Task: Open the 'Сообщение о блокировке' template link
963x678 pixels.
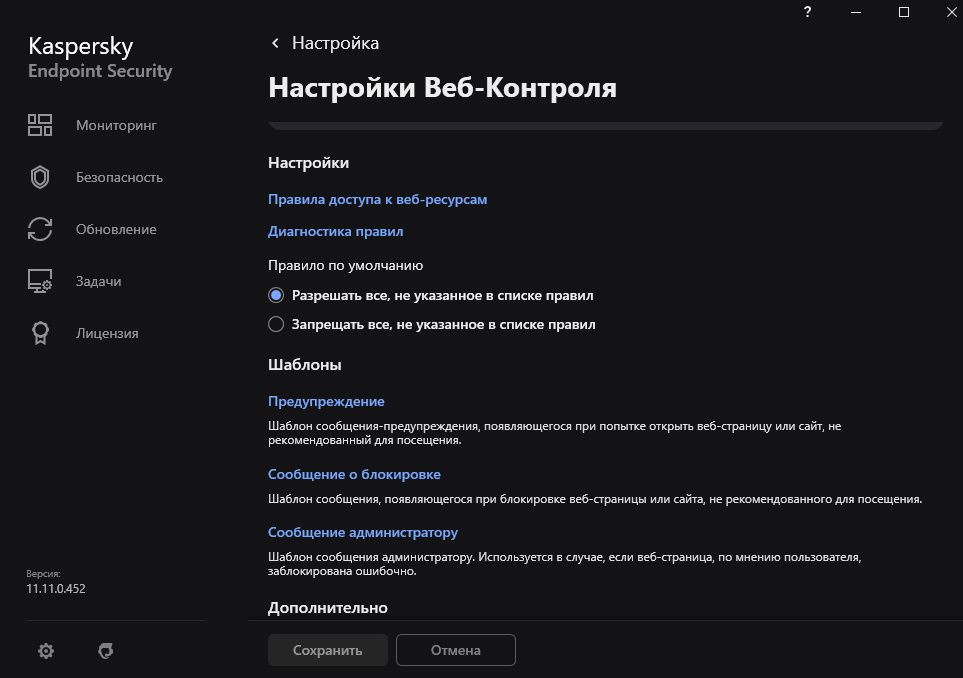Action: pyautogui.click(x=354, y=474)
